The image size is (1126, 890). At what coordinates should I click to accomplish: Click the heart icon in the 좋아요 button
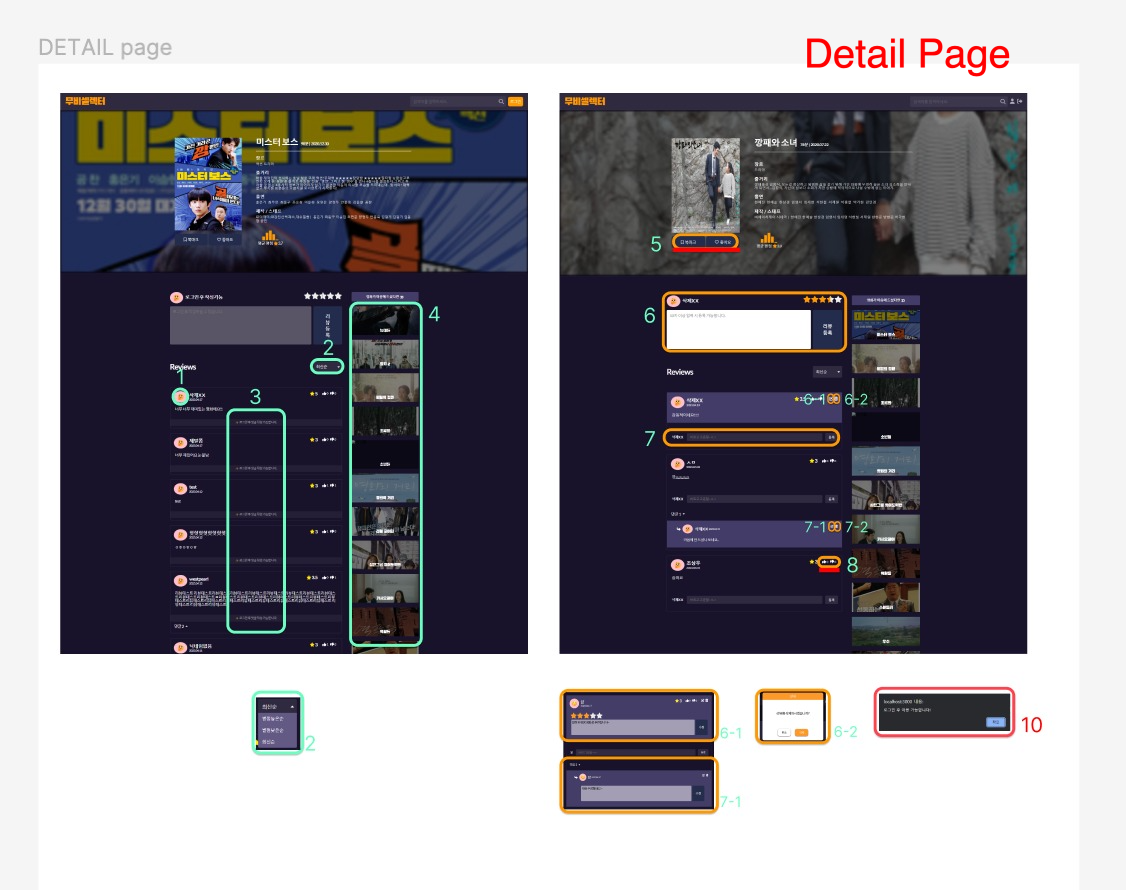[717, 241]
